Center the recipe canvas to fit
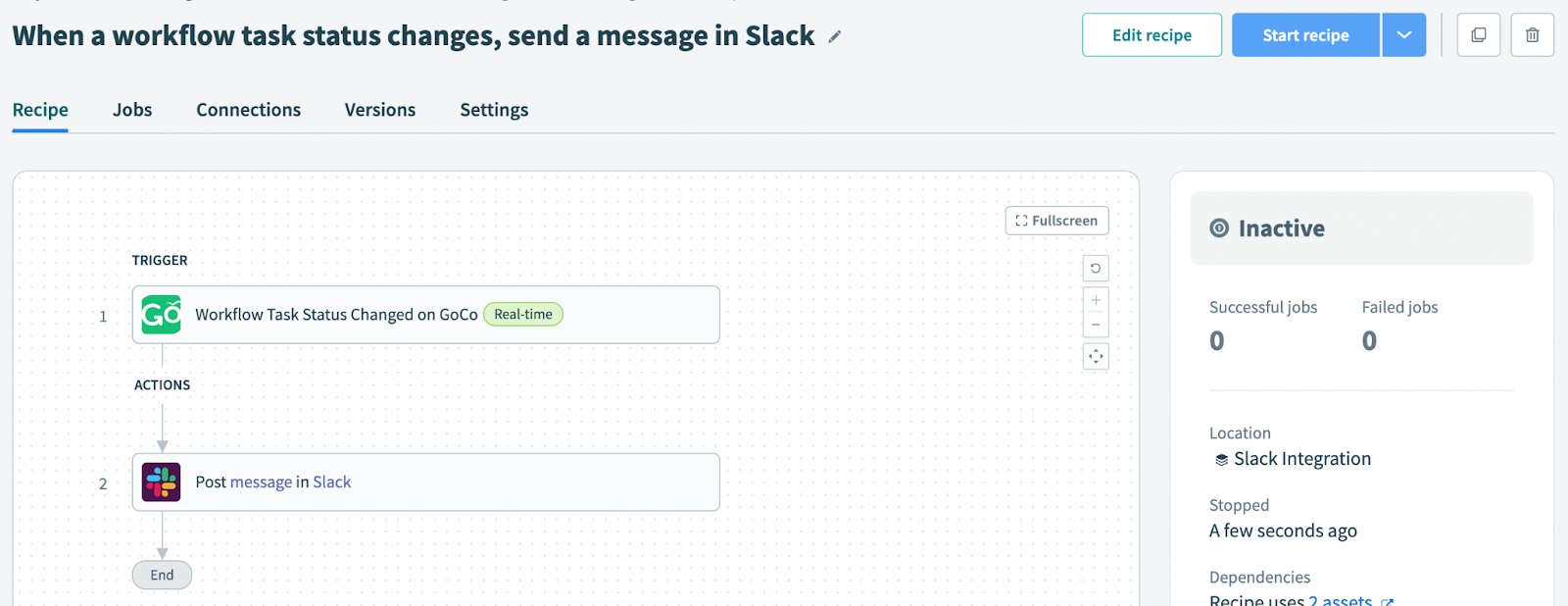 click(x=1096, y=357)
